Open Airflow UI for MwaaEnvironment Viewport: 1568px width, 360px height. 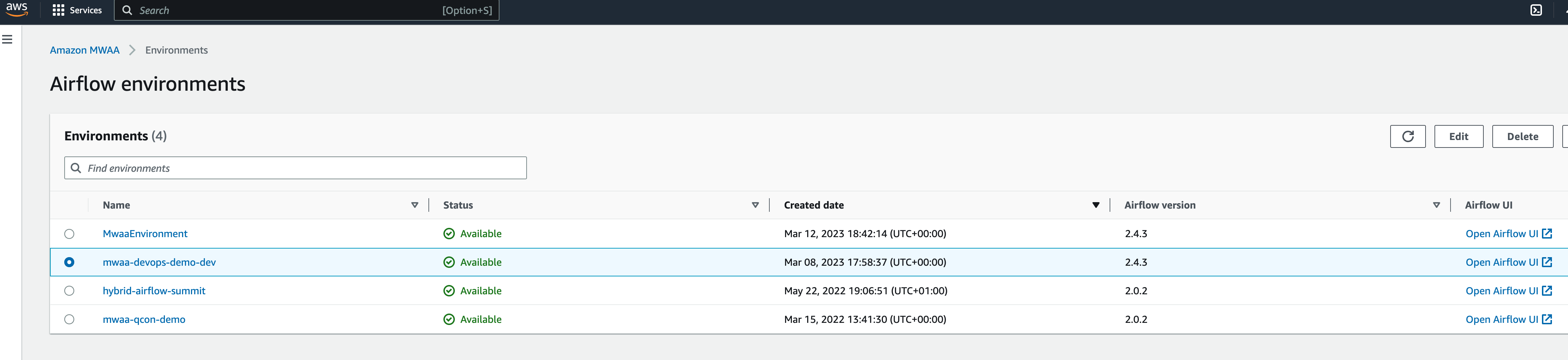1508,234
